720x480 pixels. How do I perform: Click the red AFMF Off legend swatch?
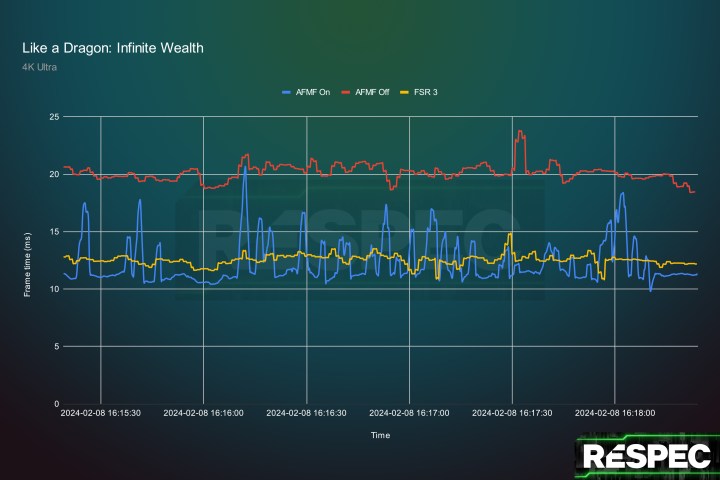(349, 91)
